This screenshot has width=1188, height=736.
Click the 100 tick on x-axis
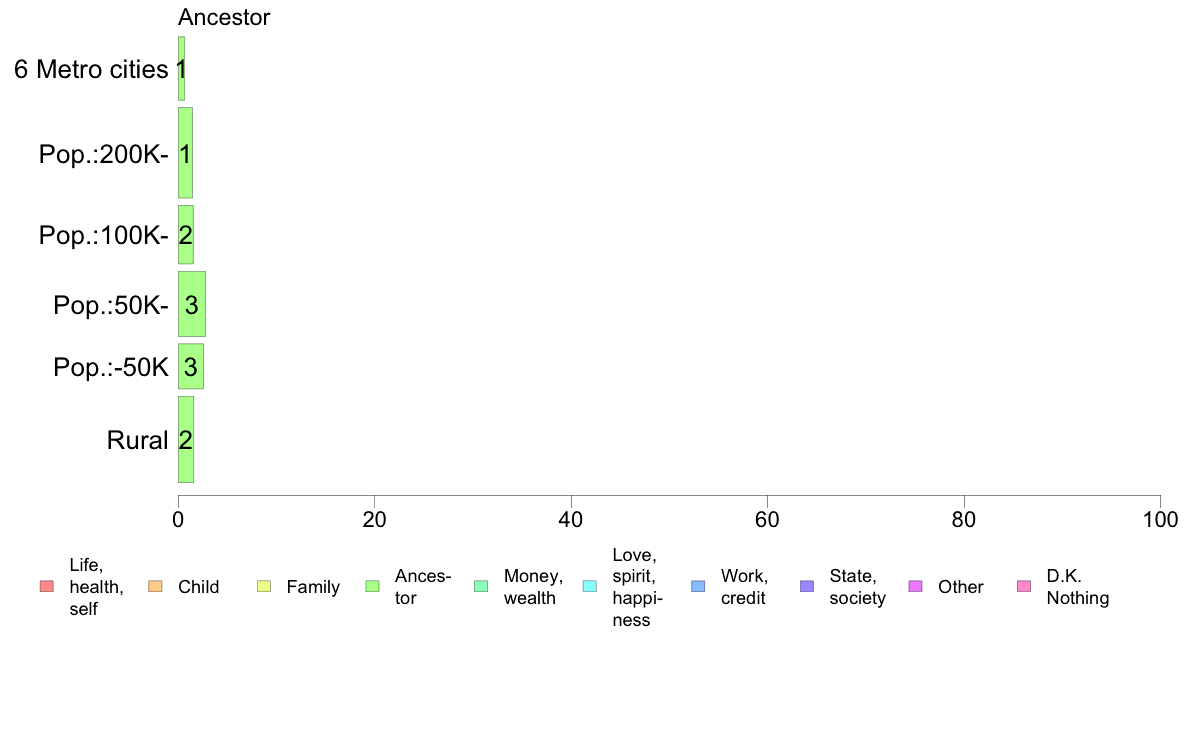(1160, 519)
